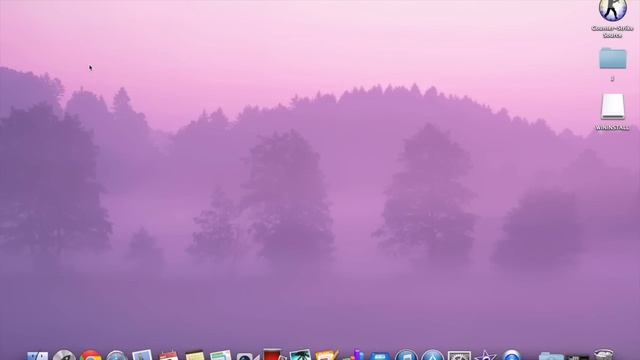Open Calendar from the Dock
640x360 pixels.
169,356
